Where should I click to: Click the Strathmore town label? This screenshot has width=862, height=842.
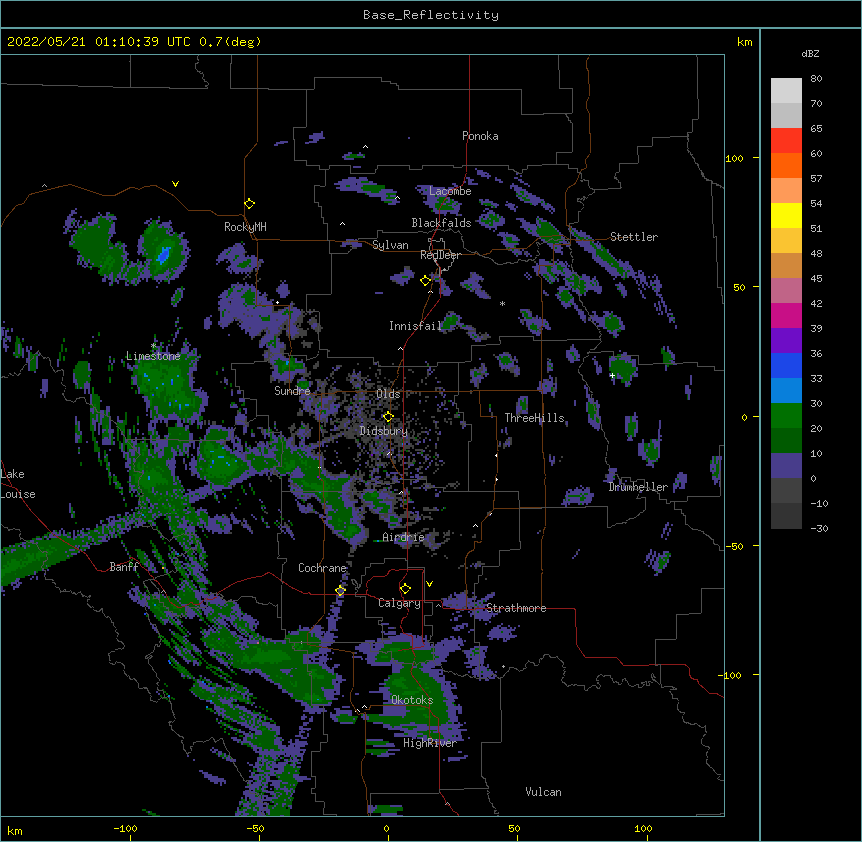(x=516, y=608)
